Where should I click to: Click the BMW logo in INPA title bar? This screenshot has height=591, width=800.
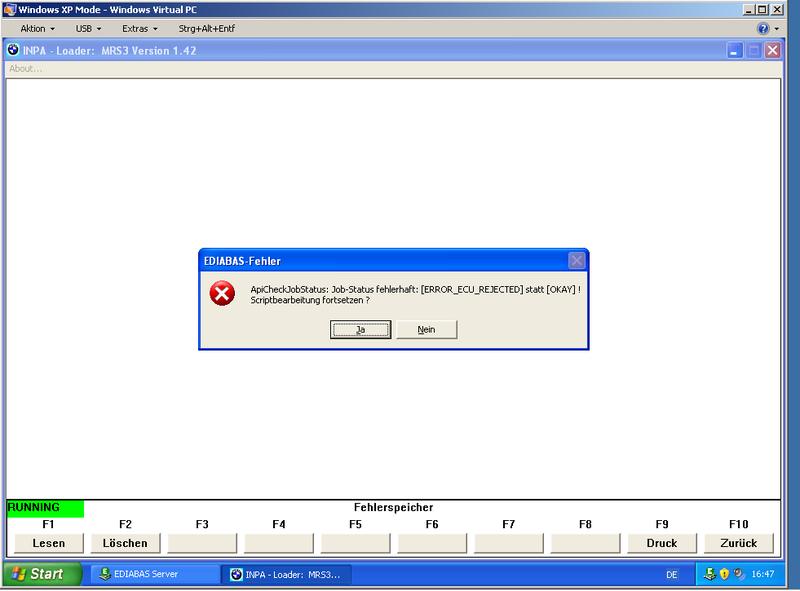click(x=13, y=50)
